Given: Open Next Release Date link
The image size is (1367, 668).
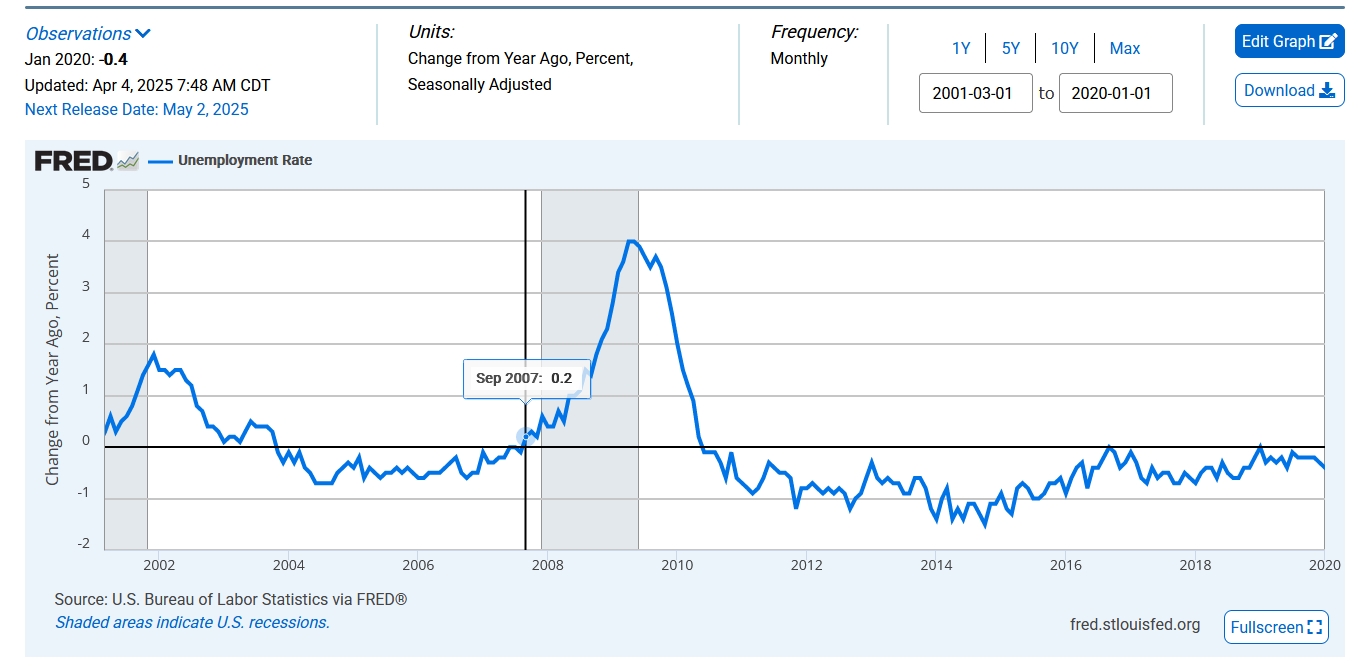Looking at the screenshot, I should pos(137,109).
